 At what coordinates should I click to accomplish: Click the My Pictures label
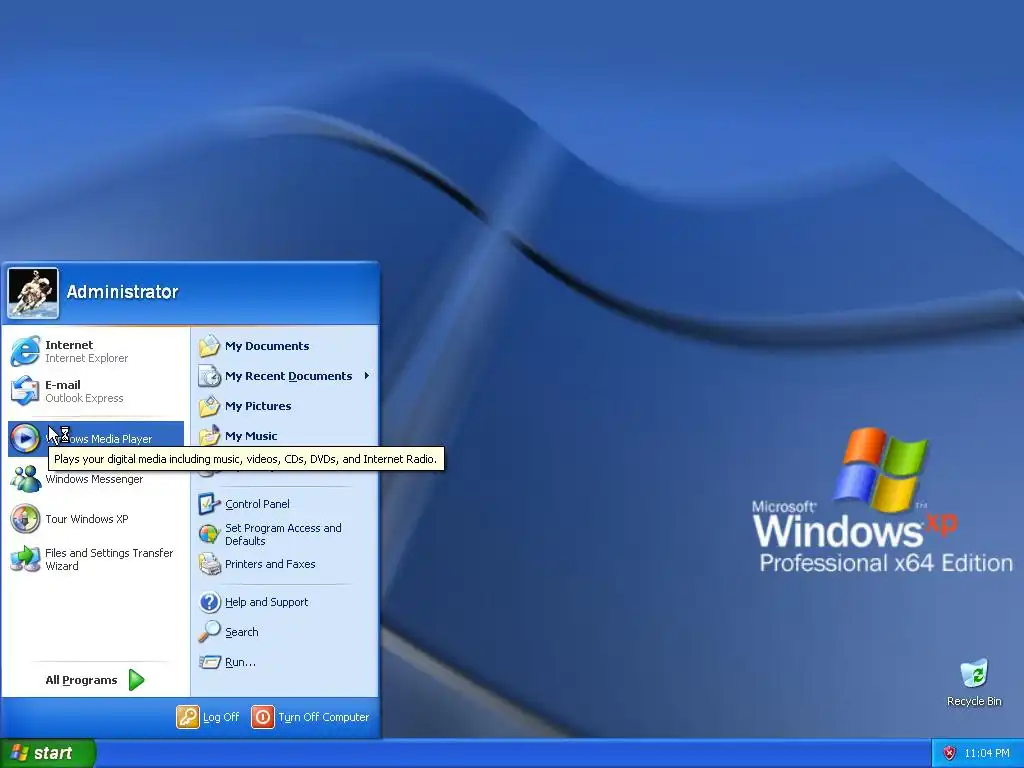(x=258, y=406)
